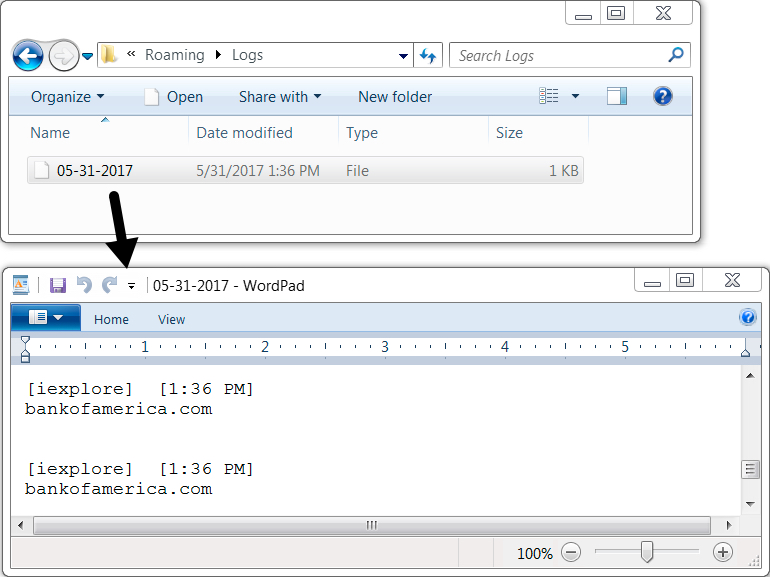Click the WordPad application icon in title bar
The width and height of the screenshot is (770, 577).
[21, 285]
